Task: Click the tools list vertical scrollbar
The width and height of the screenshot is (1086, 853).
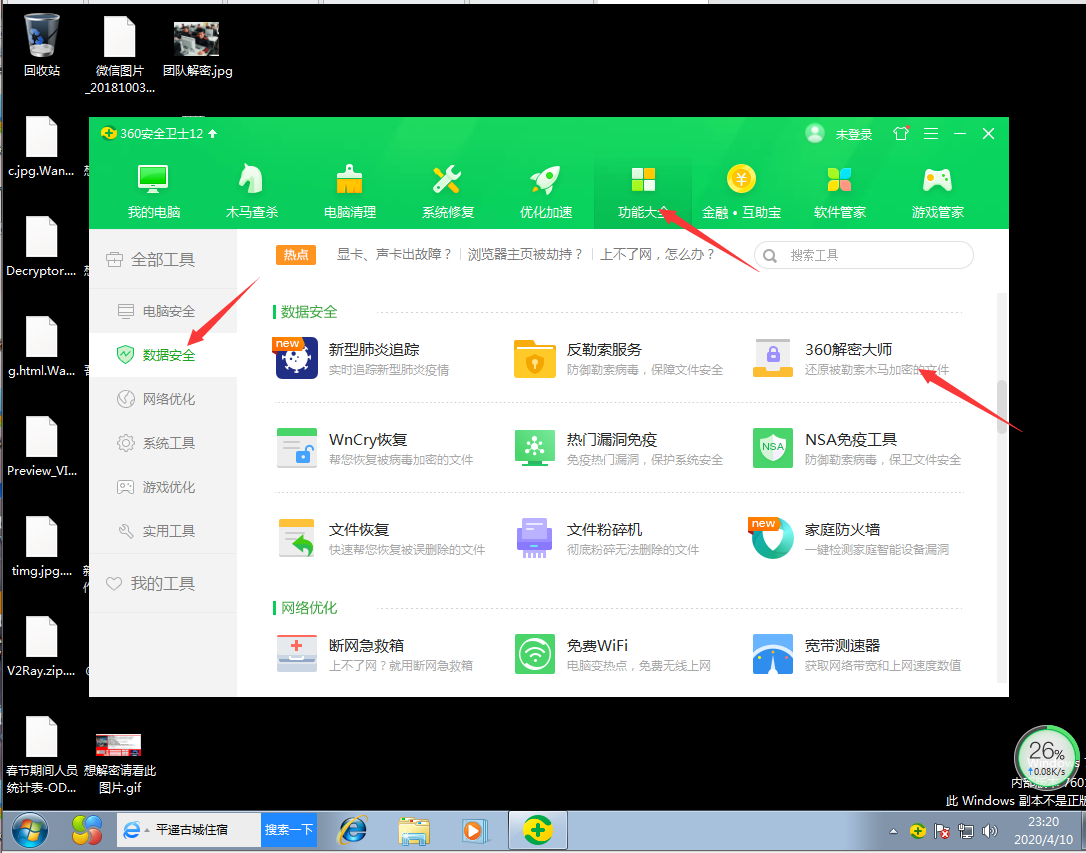Action: coord(1002,407)
